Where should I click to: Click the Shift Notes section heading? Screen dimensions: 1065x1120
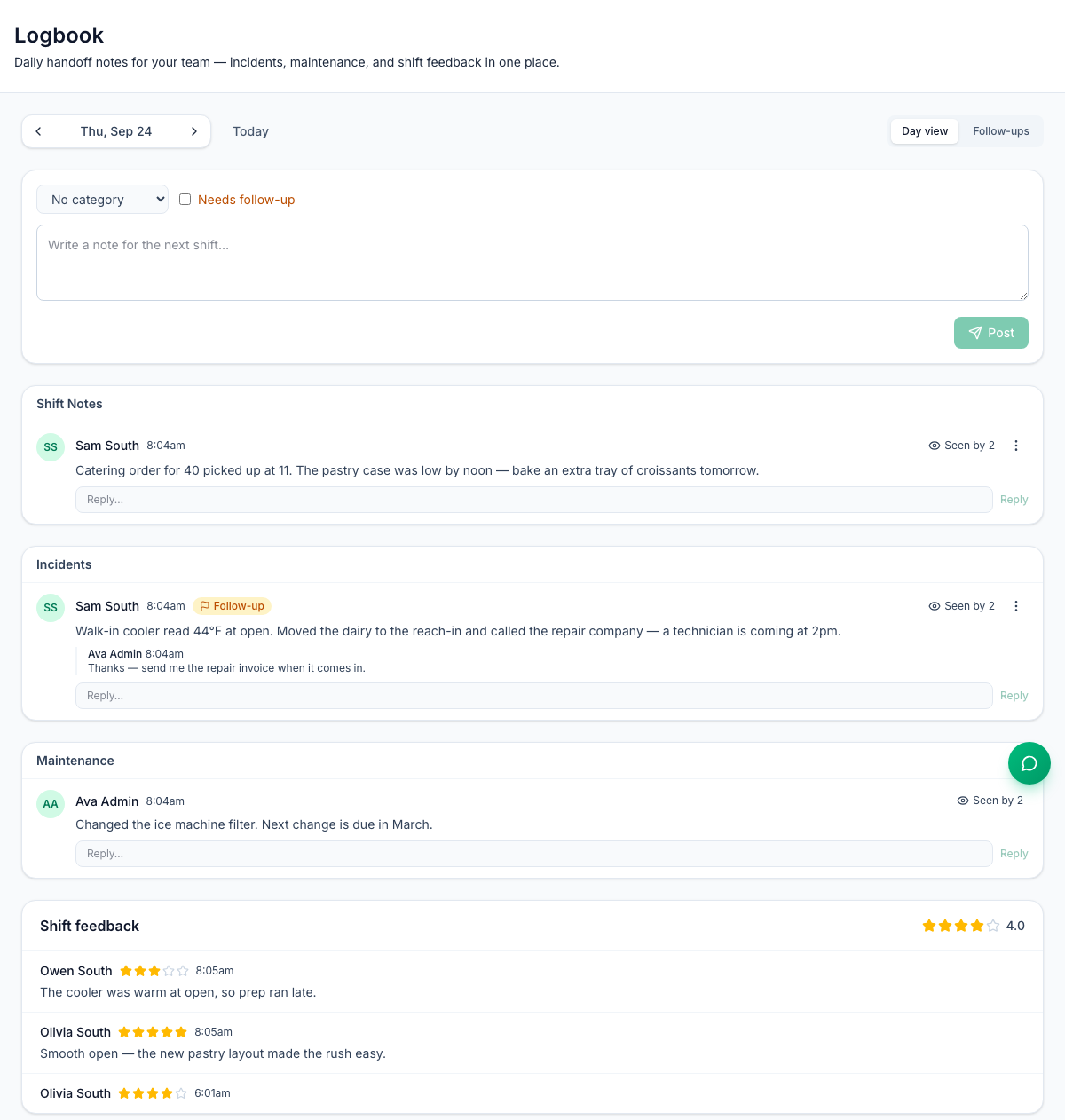69,404
